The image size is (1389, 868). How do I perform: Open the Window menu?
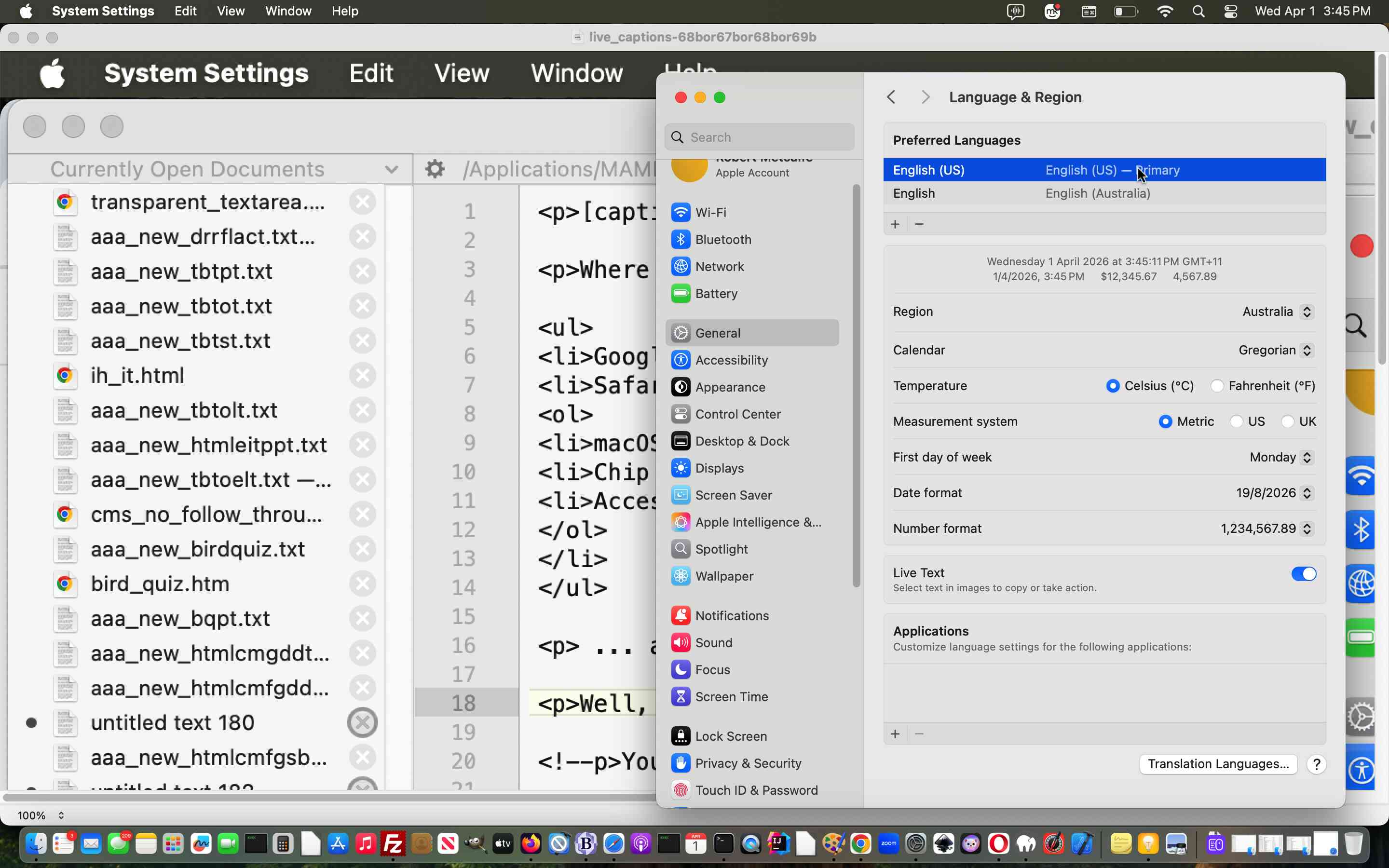(x=287, y=11)
